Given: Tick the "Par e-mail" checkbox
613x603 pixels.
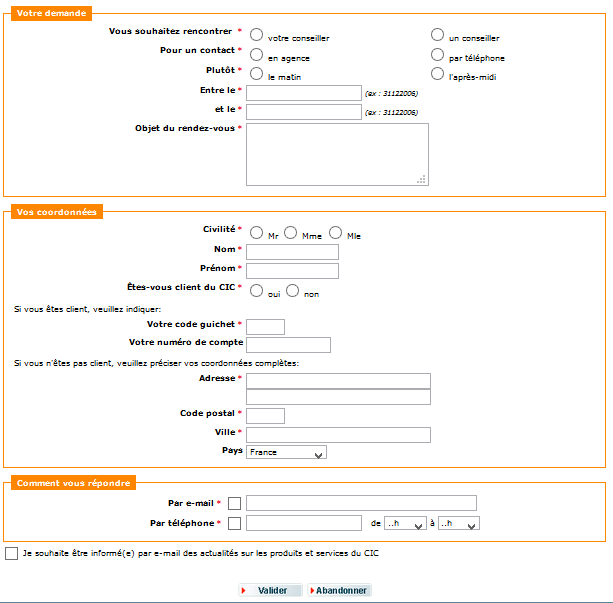Looking at the screenshot, I should click(234, 503).
